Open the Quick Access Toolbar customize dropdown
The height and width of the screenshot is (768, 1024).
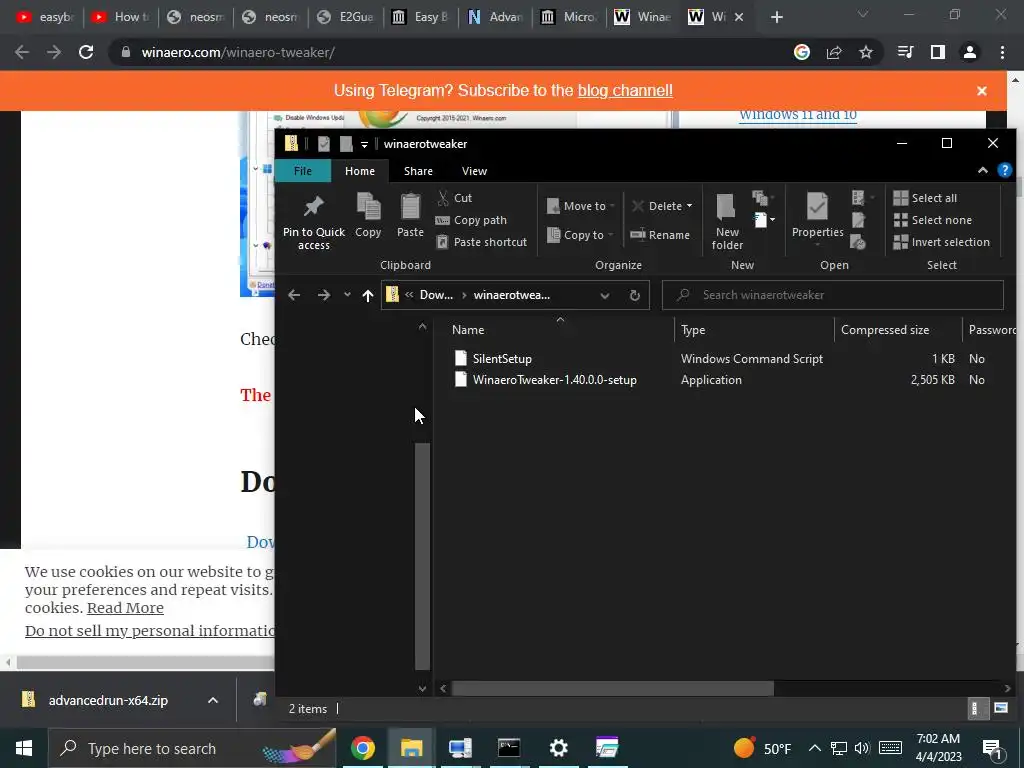364,144
